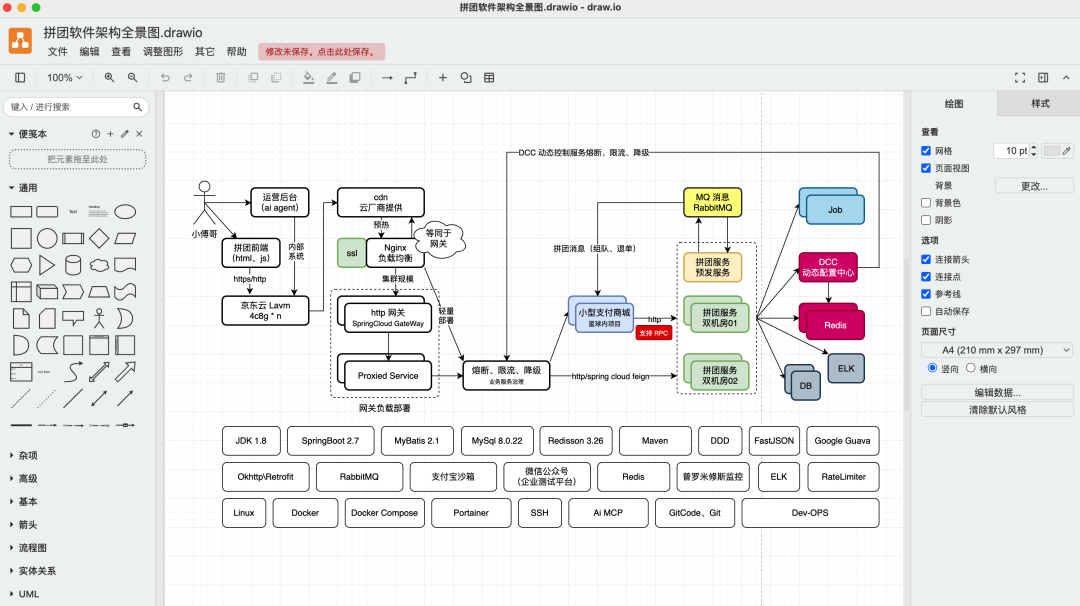This screenshot has width=1080, height=606.
Task: Click the pencil edit icon on 便笺本 scratchpad
Action: (x=124, y=134)
